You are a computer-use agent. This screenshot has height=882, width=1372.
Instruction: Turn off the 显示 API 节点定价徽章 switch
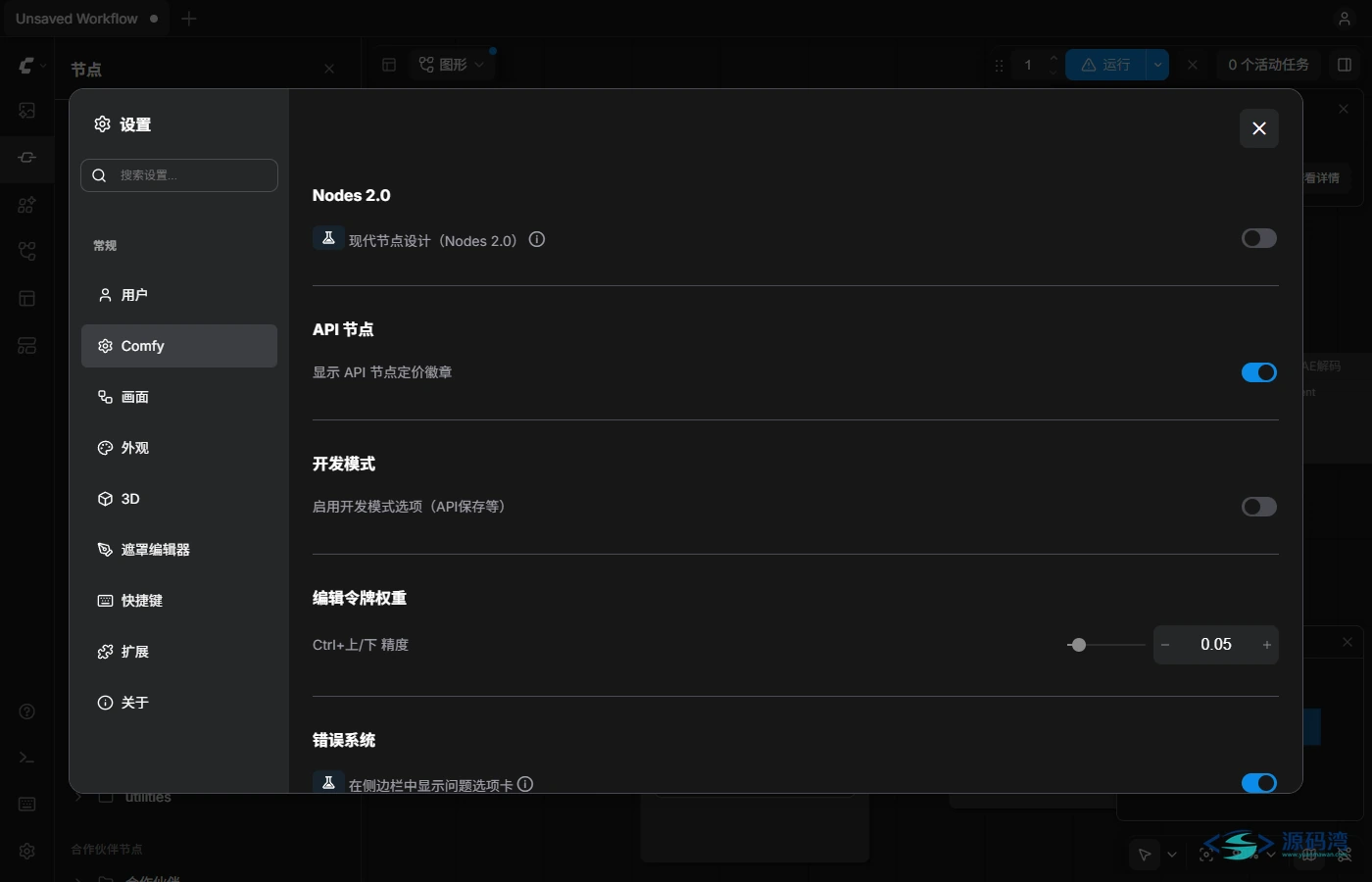(1259, 372)
